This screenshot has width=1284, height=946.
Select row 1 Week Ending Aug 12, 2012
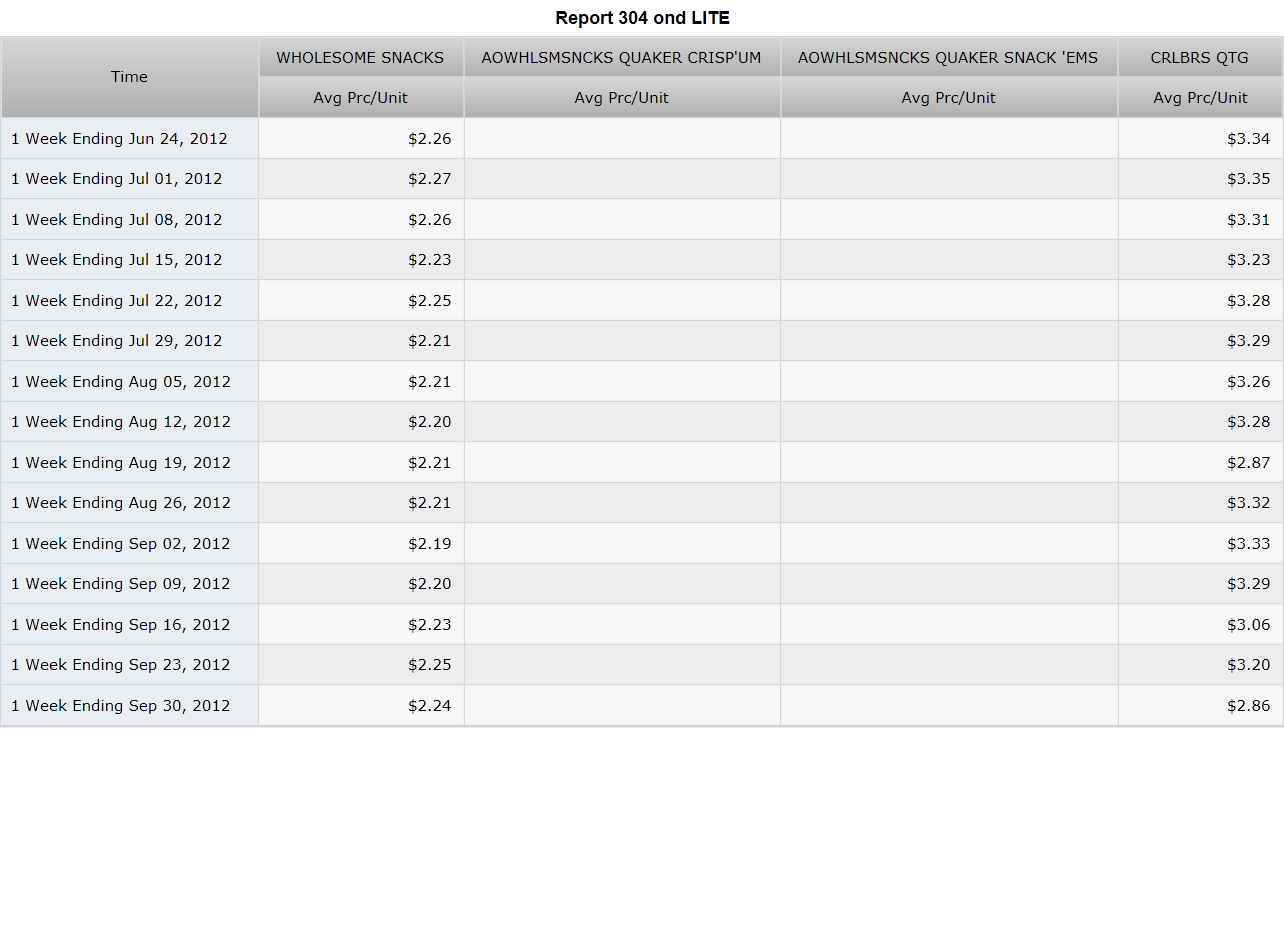coord(642,422)
